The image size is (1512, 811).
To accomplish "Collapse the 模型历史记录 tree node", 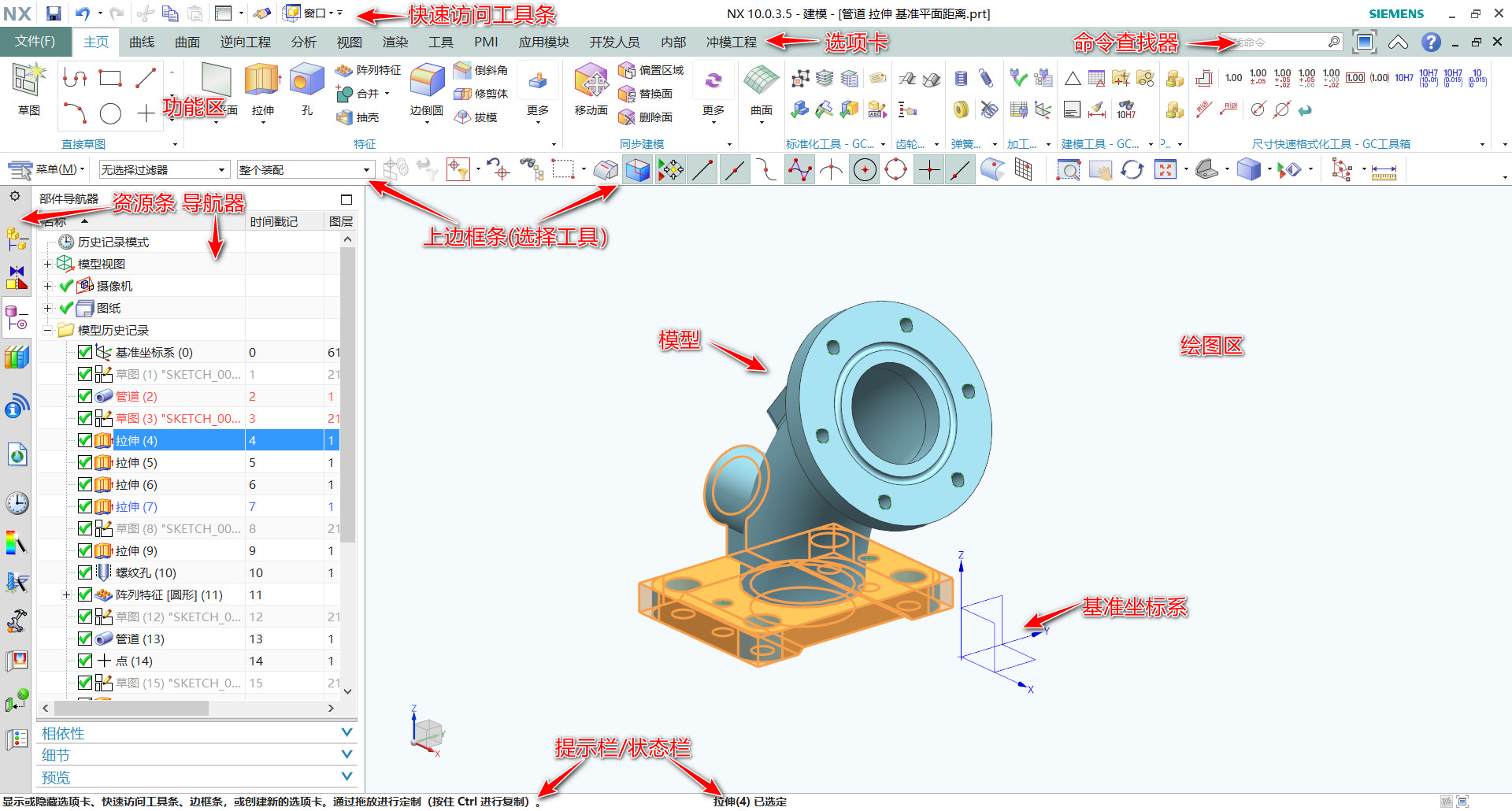I will (47, 330).
